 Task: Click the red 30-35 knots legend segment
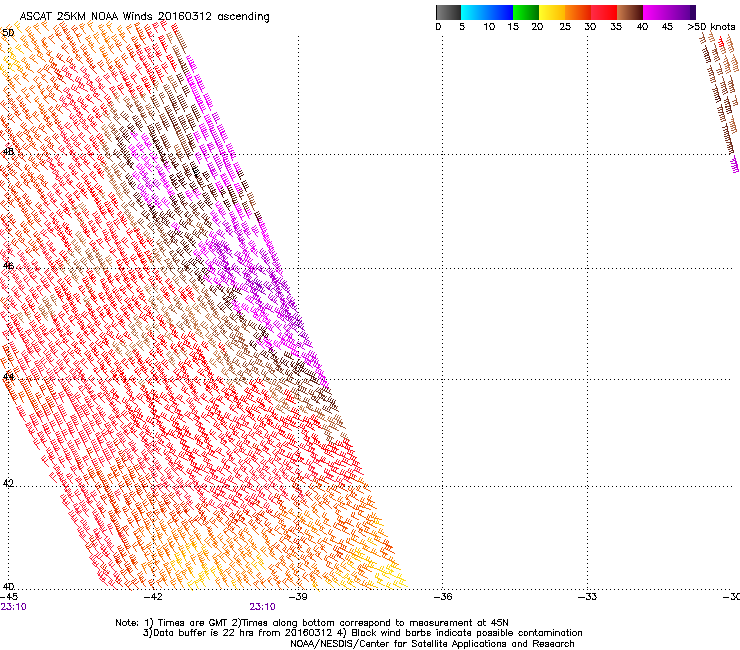click(604, 12)
